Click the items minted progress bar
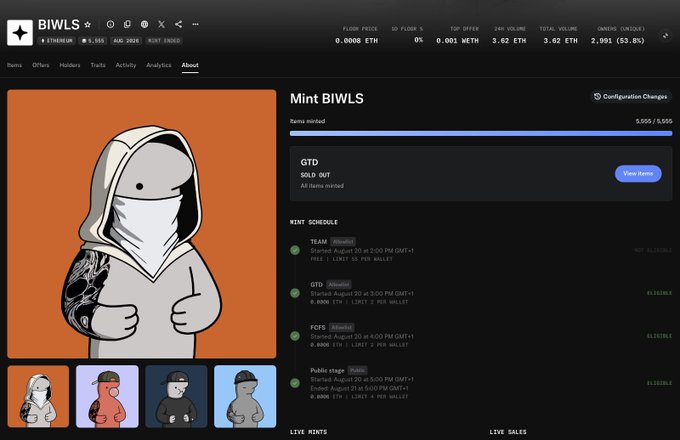 (481, 134)
